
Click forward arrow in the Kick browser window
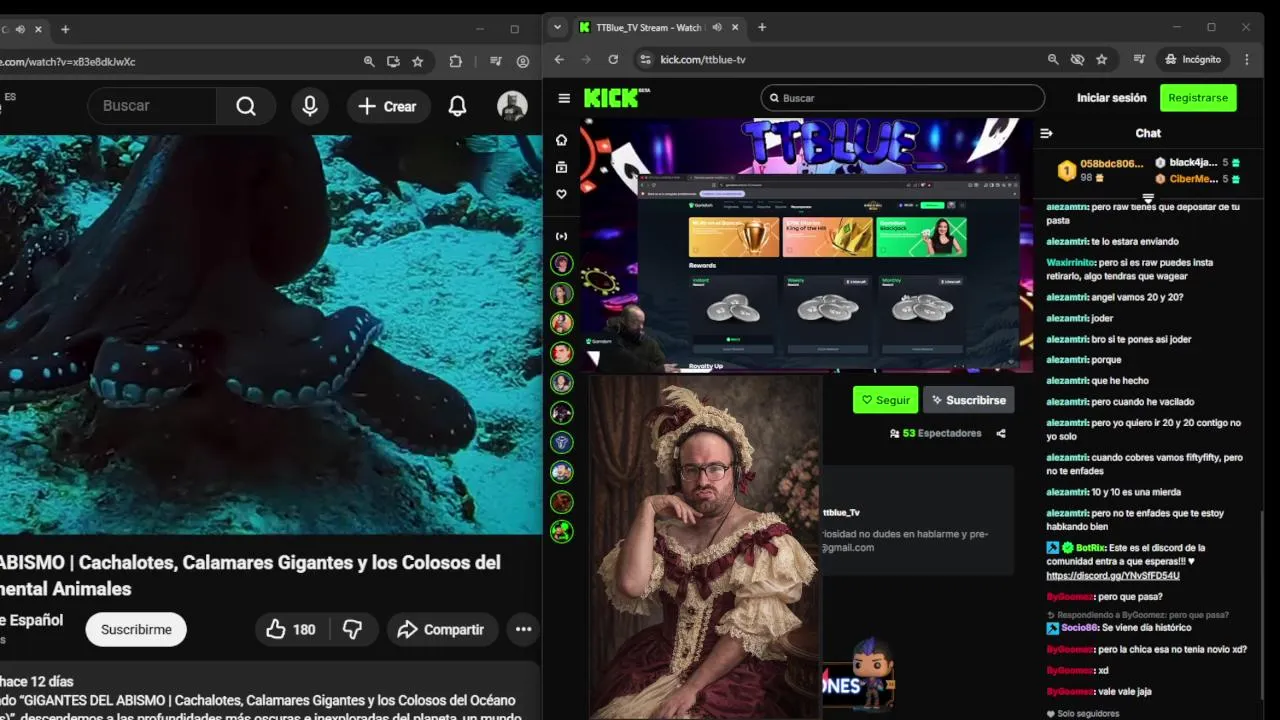pyautogui.click(x=586, y=59)
